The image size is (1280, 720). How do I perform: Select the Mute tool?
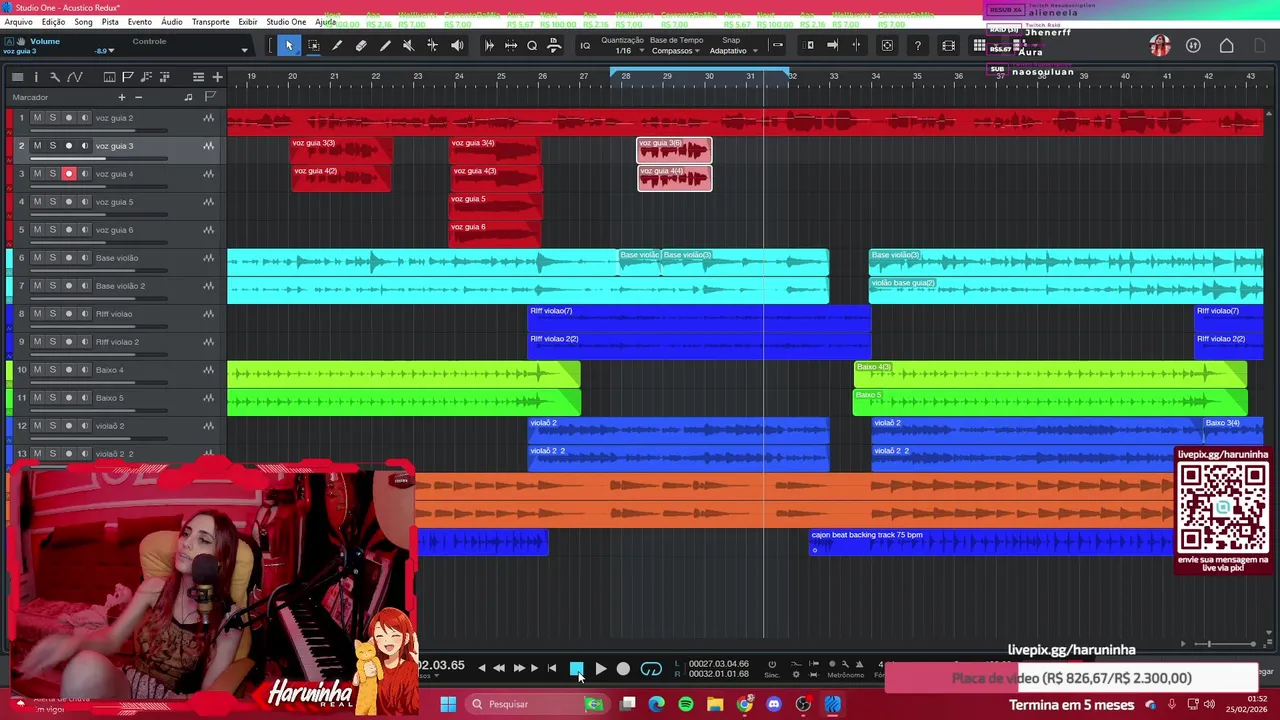coord(408,46)
